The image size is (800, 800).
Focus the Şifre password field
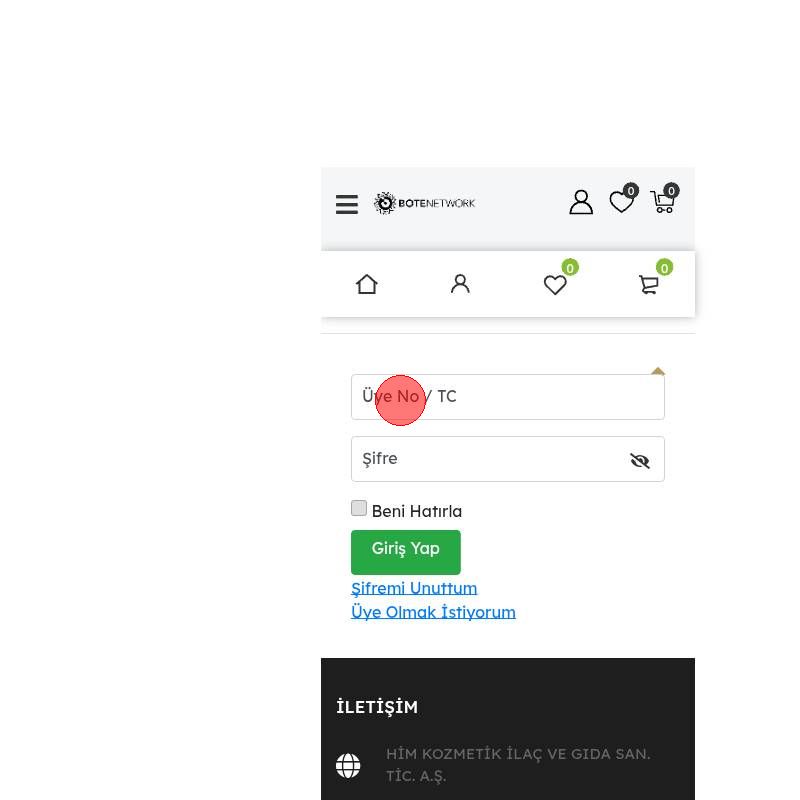[x=508, y=459]
